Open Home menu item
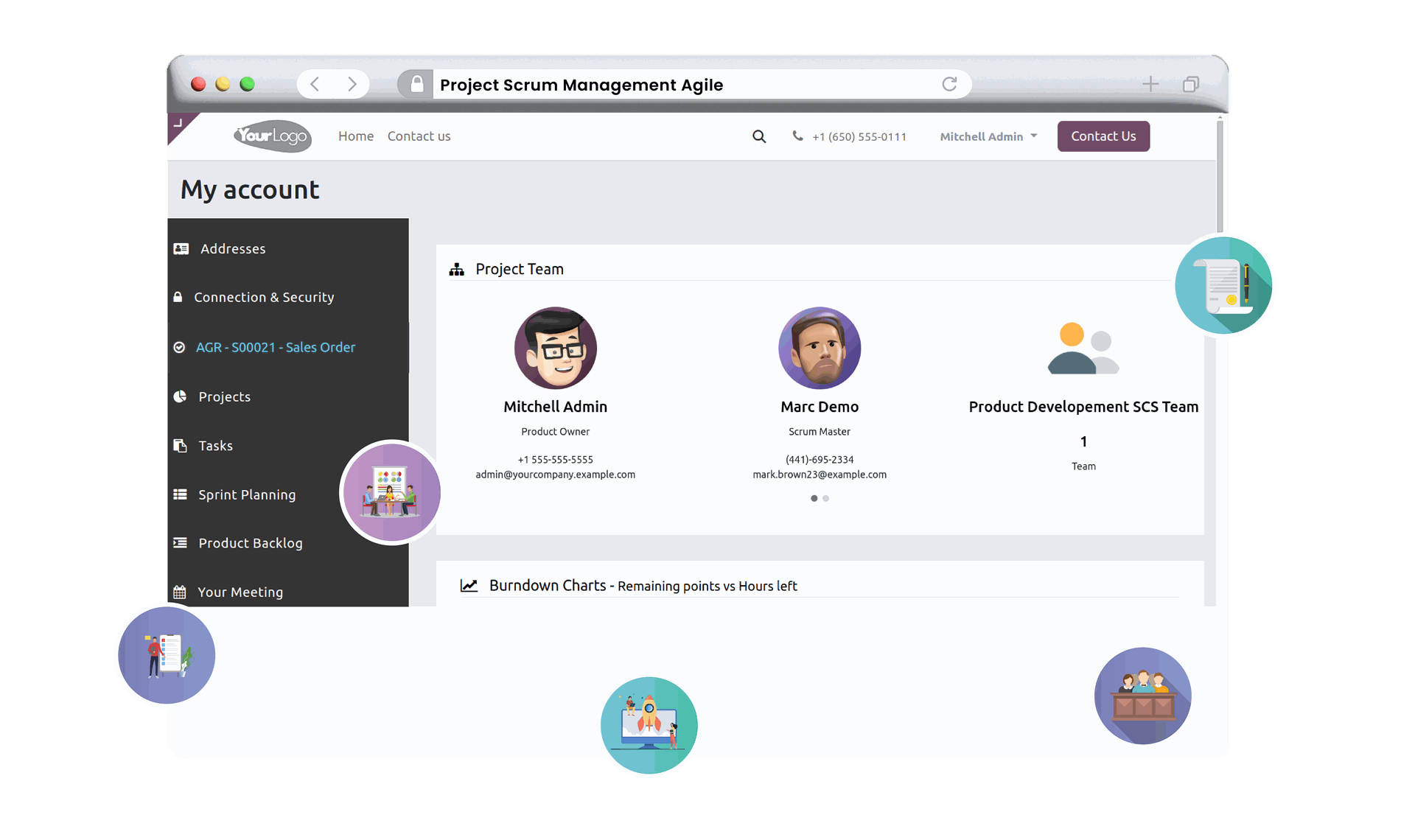Viewport: 1415px width, 840px height. click(x=356, y=136)
